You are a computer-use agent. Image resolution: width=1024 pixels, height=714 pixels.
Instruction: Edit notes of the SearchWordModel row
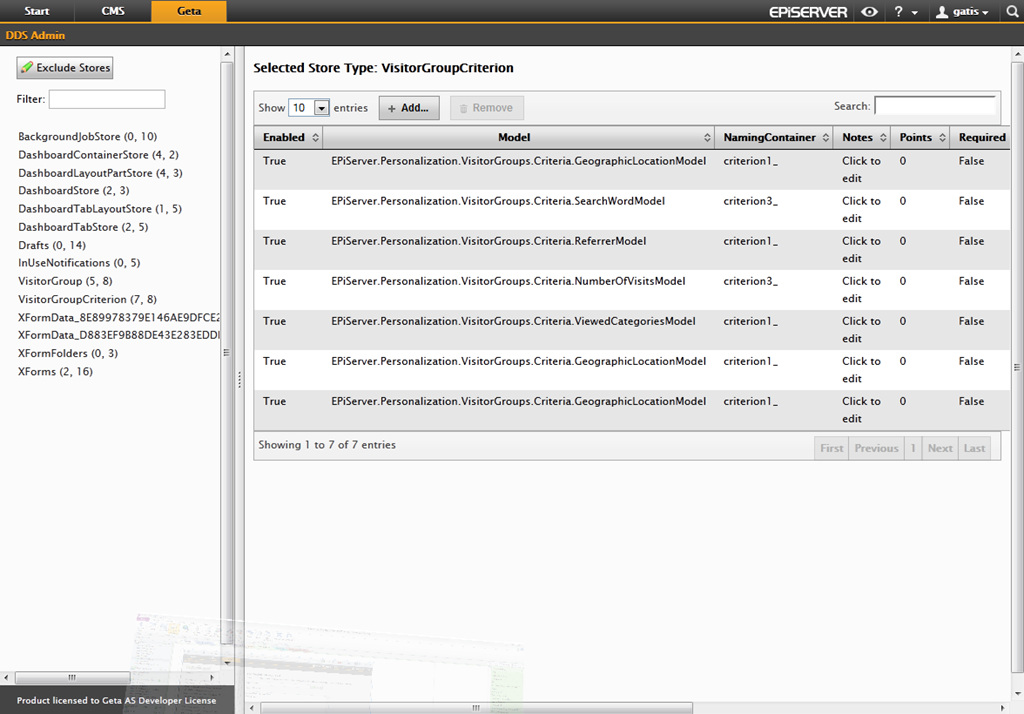[860, 209]
